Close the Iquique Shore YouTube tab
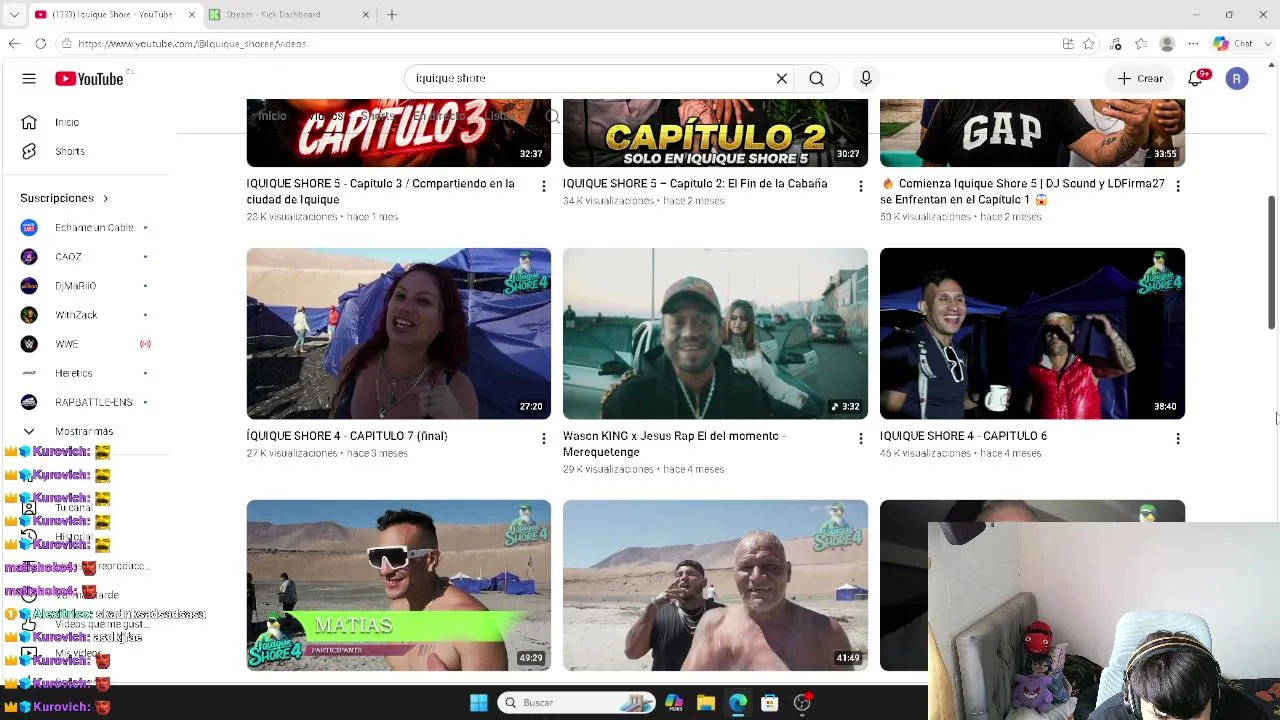 coord(191,15)
